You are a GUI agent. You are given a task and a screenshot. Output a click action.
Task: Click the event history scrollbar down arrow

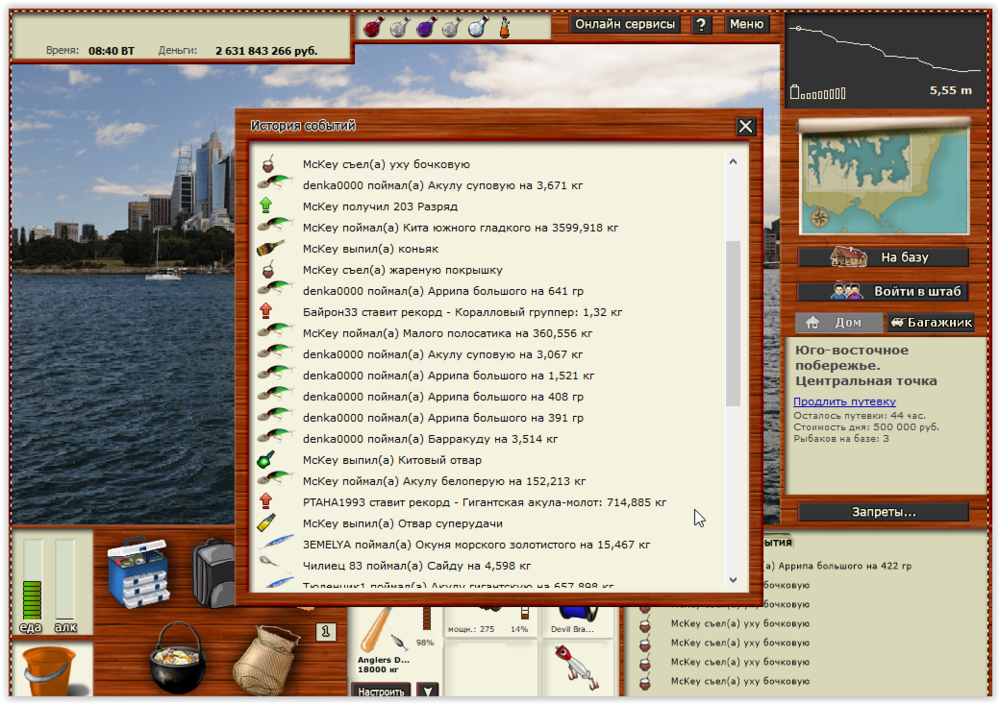(732, 579)
